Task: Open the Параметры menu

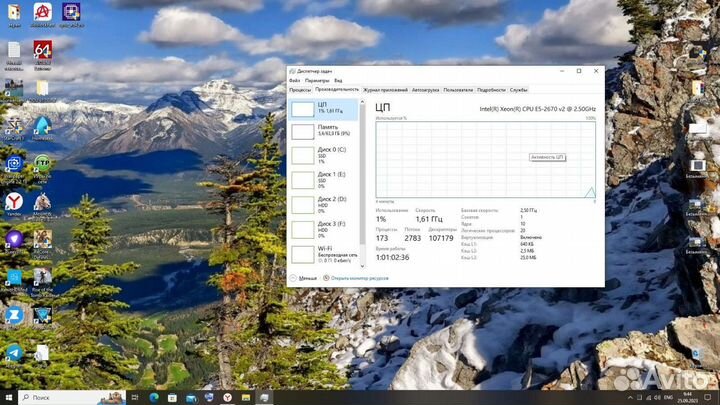Action: (x=317, y=80)
